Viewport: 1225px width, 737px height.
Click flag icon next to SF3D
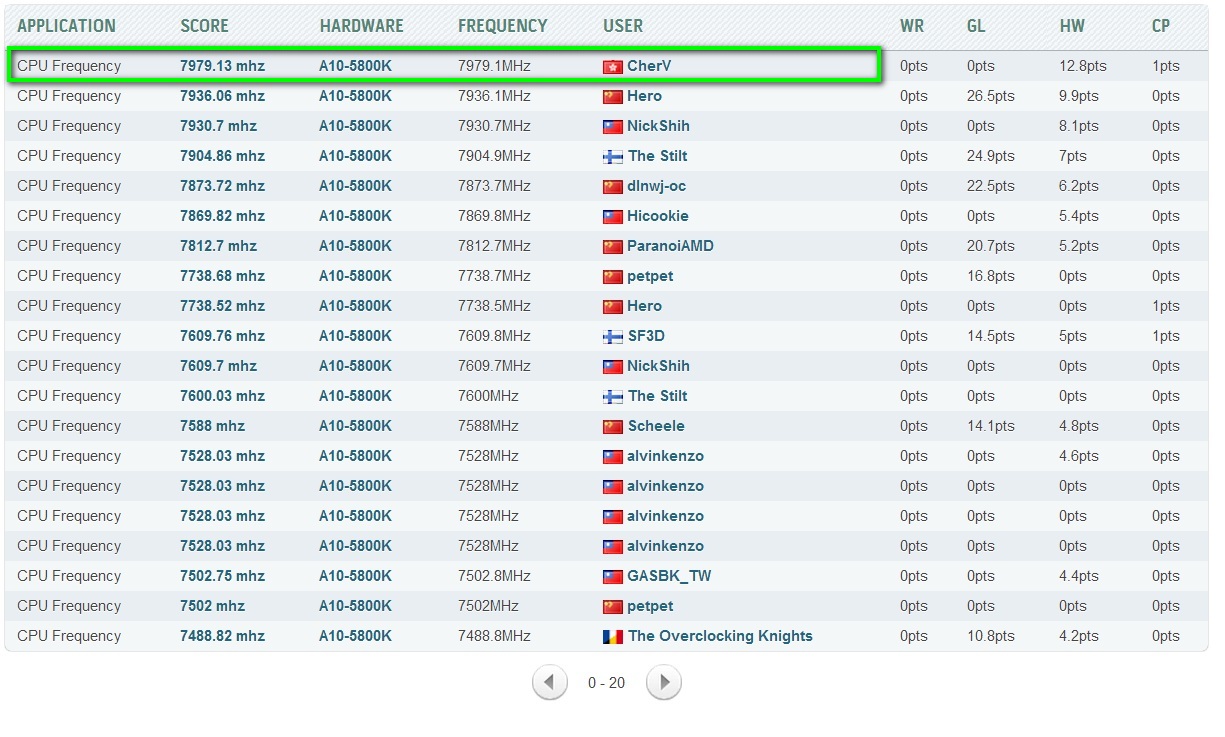pos(612,337)
